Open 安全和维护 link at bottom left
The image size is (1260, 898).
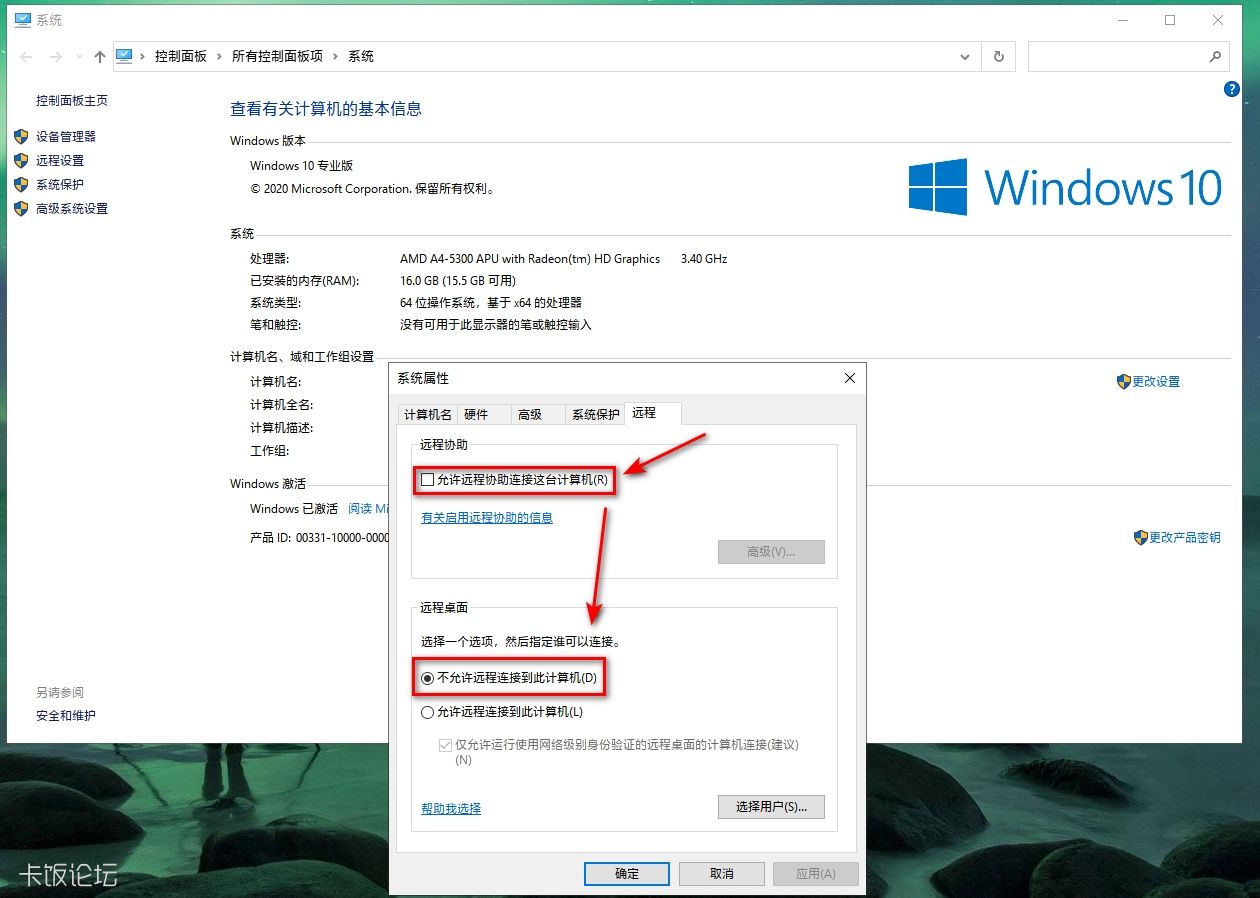click(66, 716)
